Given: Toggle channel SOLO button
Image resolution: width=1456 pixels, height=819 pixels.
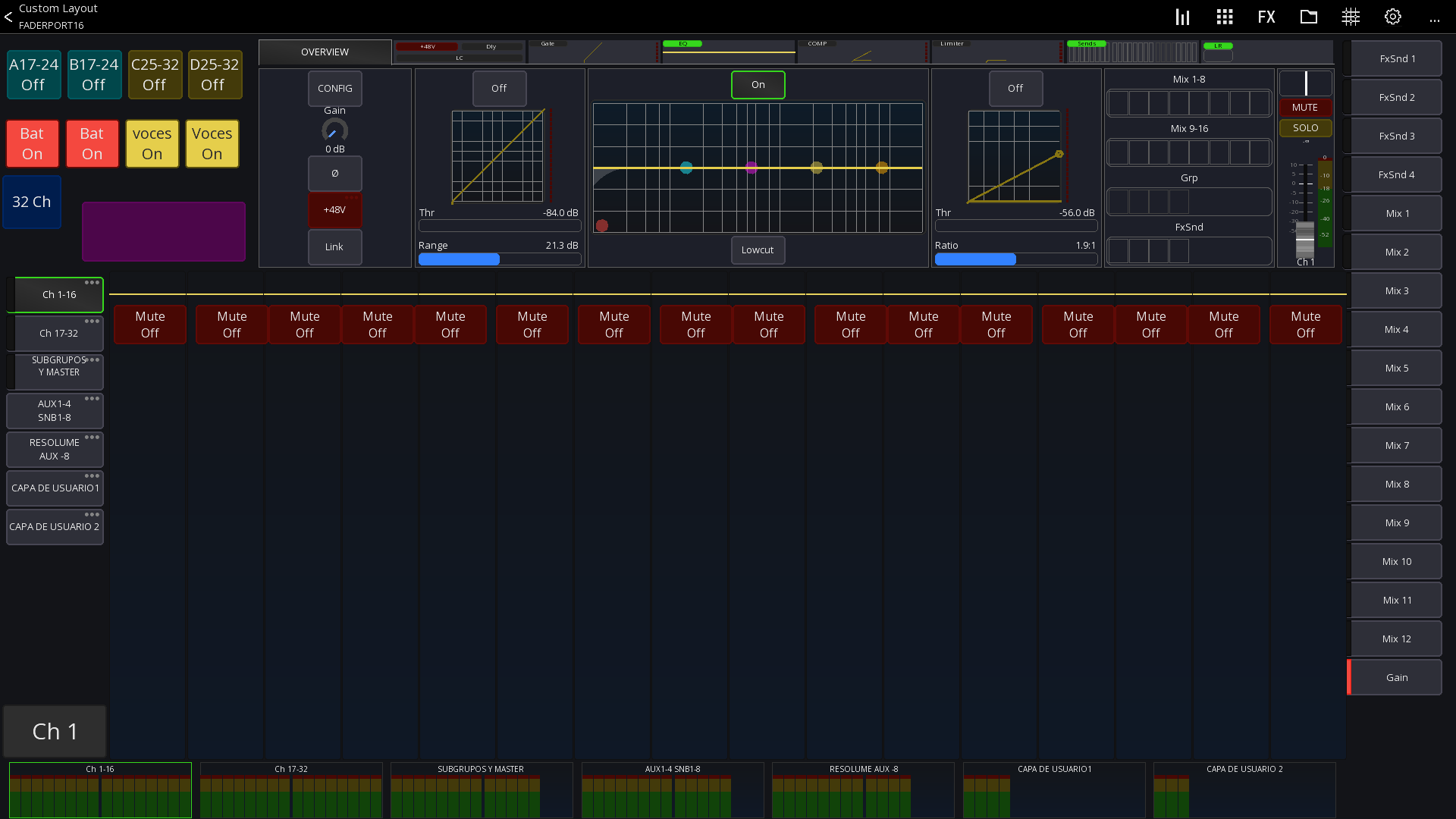Looking at the screenshot, I should (x=1305, y=128).
